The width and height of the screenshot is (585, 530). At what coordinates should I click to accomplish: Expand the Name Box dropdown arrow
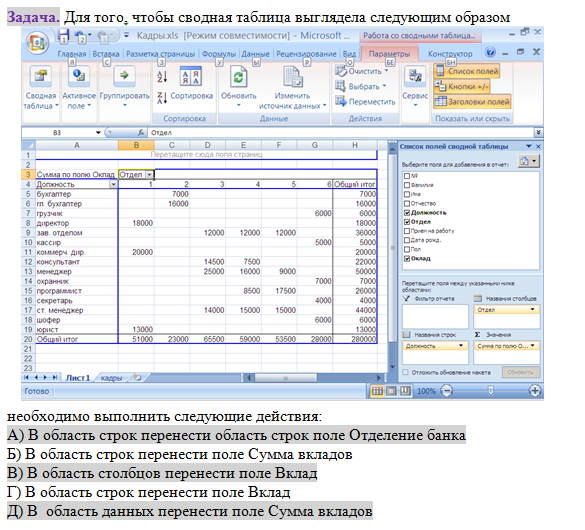coord(98,132)
